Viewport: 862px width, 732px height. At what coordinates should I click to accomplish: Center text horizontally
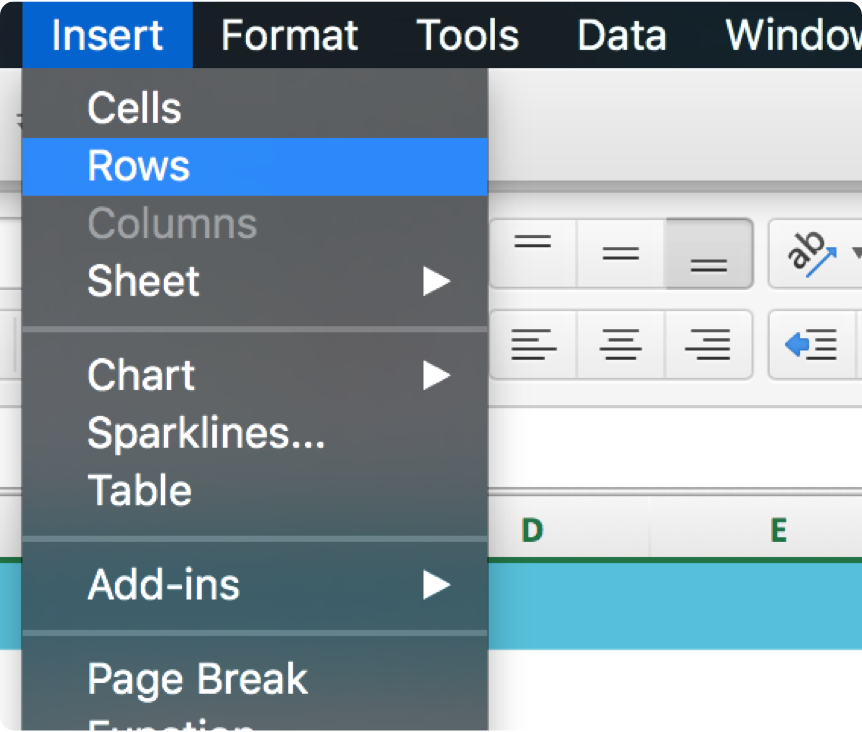(620, 345)
